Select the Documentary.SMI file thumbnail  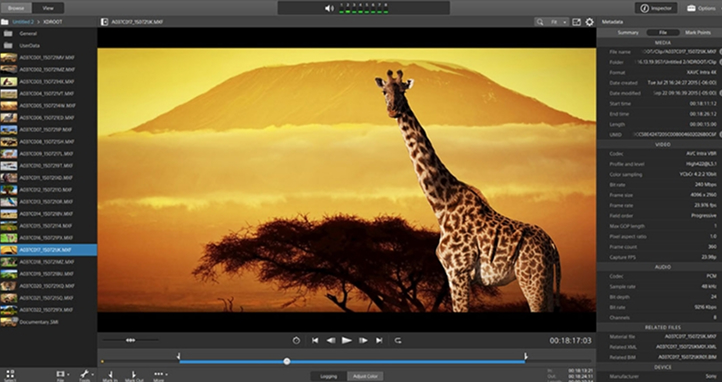pos(9,322)
